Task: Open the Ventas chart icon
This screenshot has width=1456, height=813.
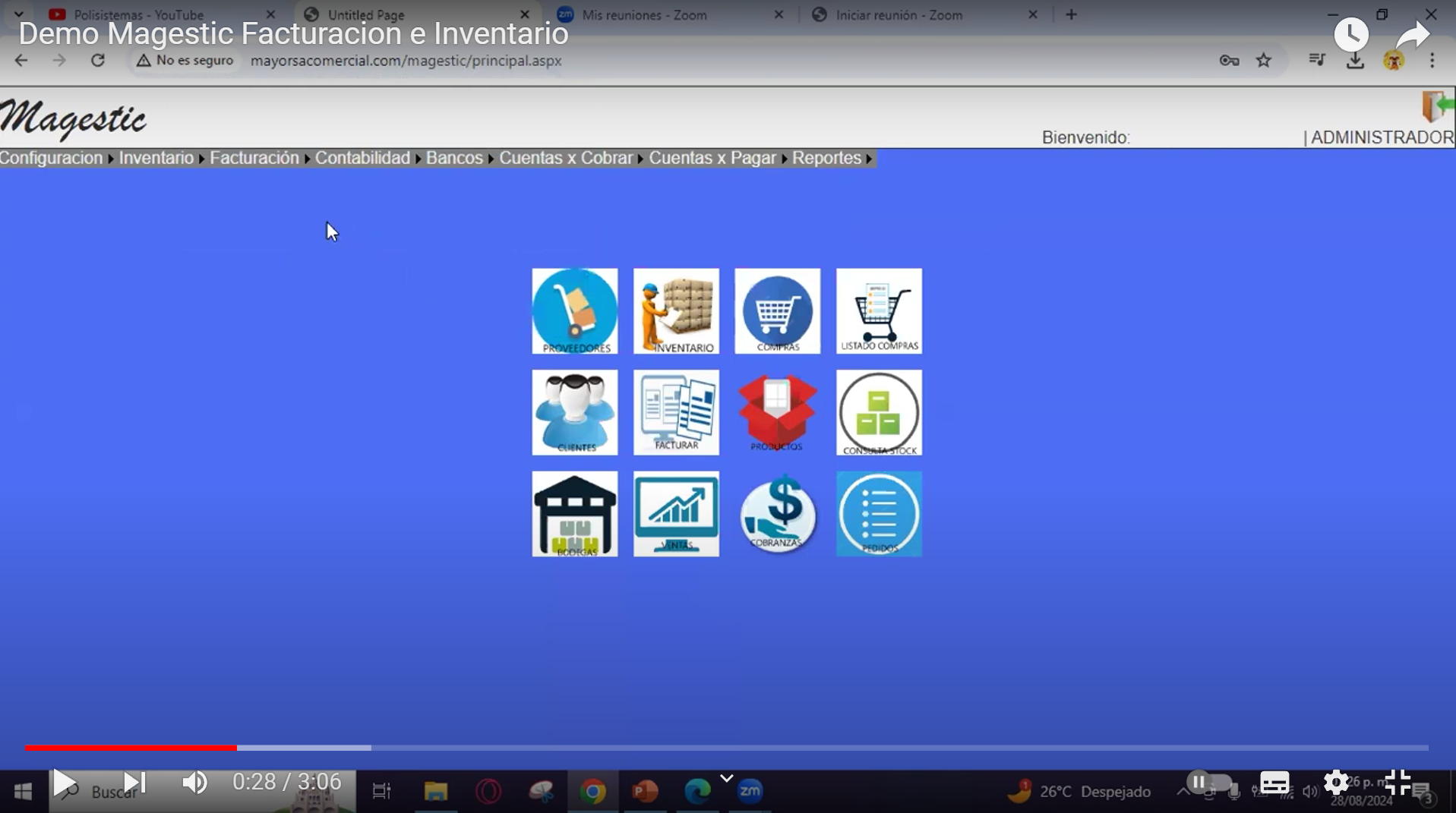Action: click(x=676, y=514)
